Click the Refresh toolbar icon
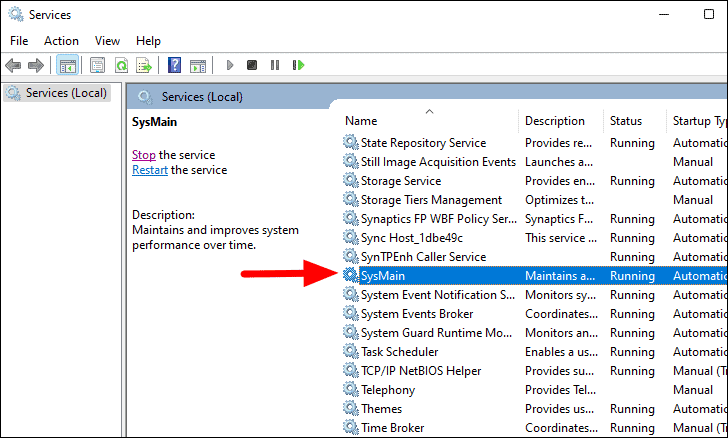 (121, 65)
